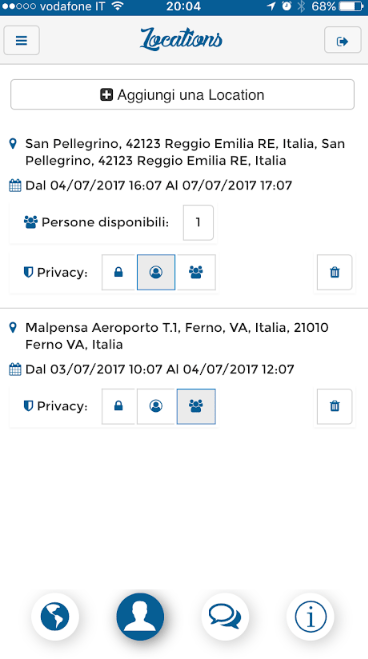This screenshot has width=368, height=659.
Task: Delete the Malpensa Aeroporto location
Action: [x=334, y=406]
